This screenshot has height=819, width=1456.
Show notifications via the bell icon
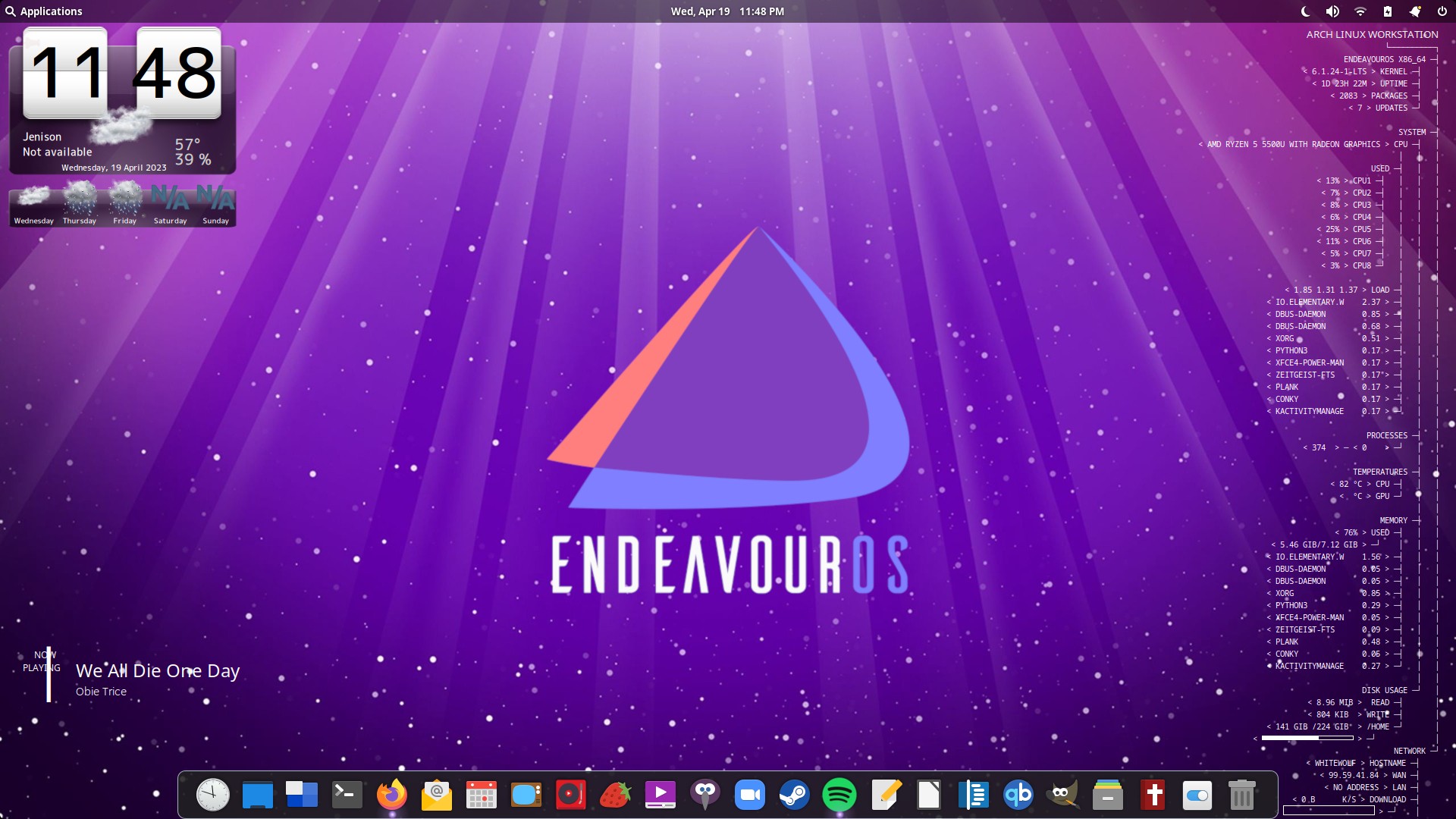tap(1414, 11)
